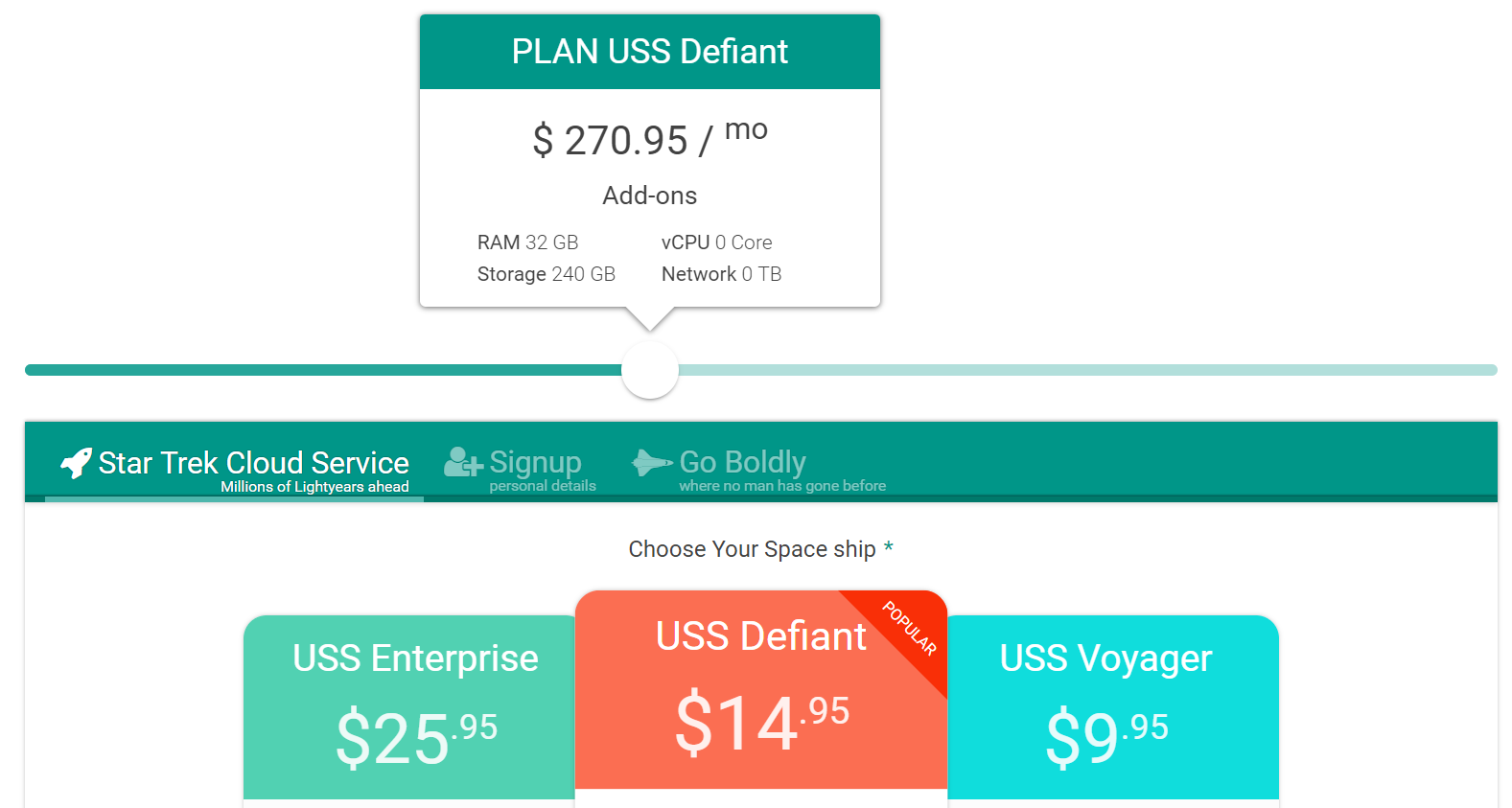Pick the USS Voyager plan card

pyautogui.click(x=1113, y=707)
